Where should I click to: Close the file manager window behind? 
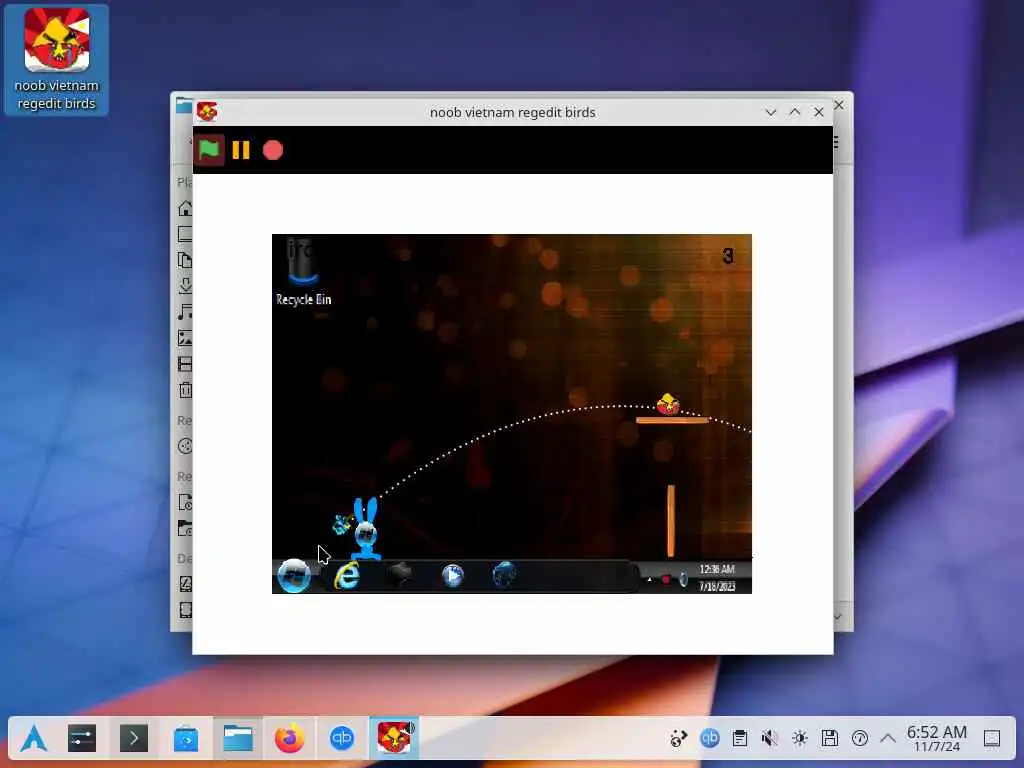point(839,104)
